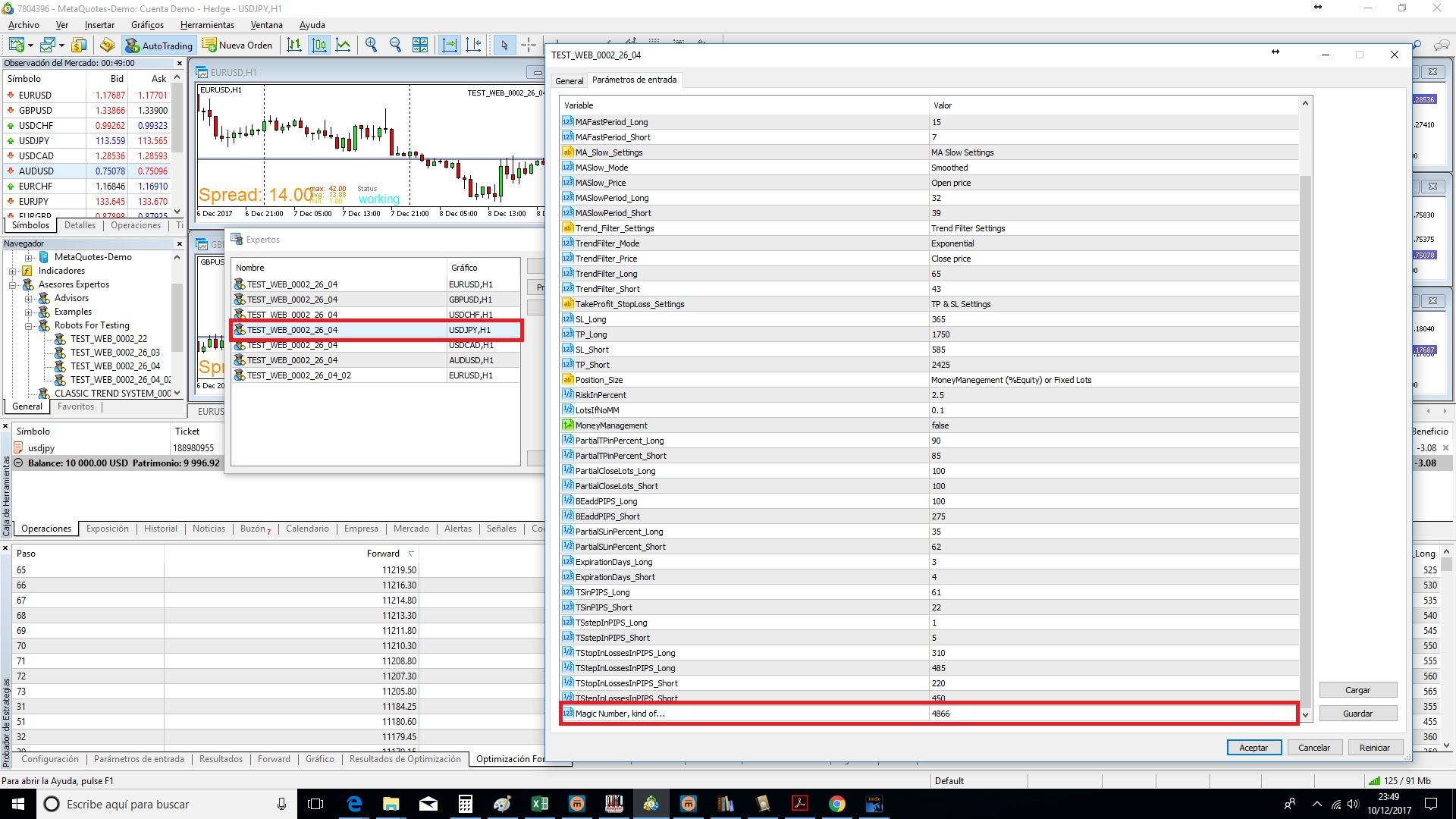Image resolution: width=1456 pixels, height=819 pixels.
Task: Switch chart to candlestick mode
Action: (x=319, y=45)
